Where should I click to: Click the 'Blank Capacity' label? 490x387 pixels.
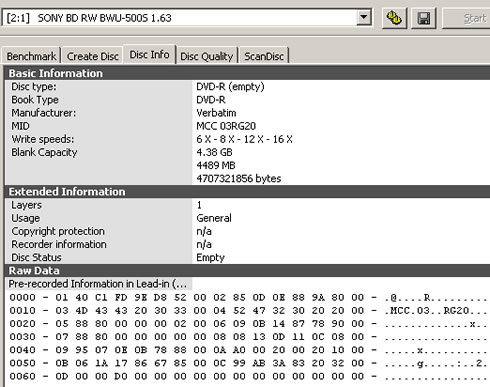pyautogui.click(x=44, y=152)
